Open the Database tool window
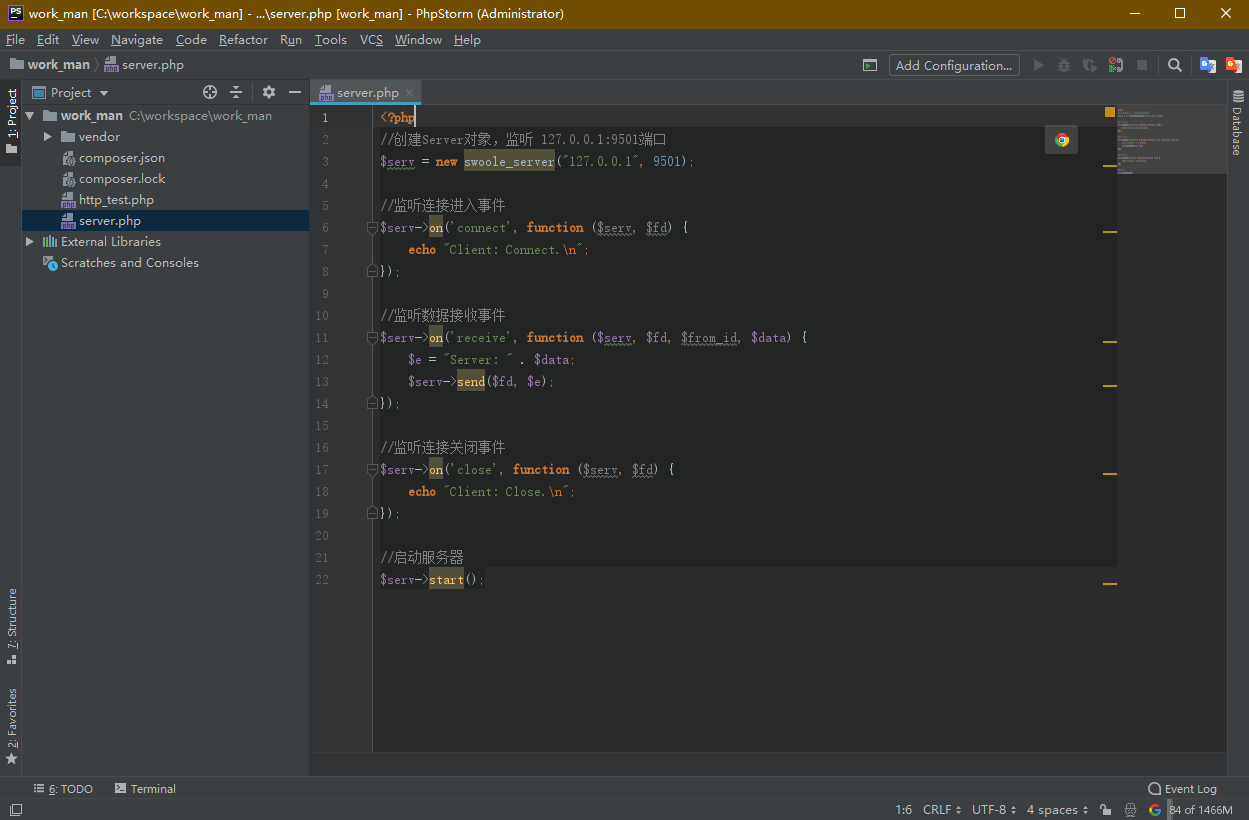Viewport: 1249px width, 820px height. coord(1238,124)
